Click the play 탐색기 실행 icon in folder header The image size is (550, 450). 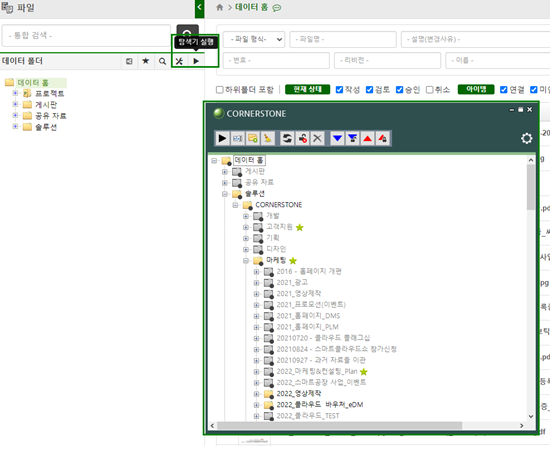point(196,61)
